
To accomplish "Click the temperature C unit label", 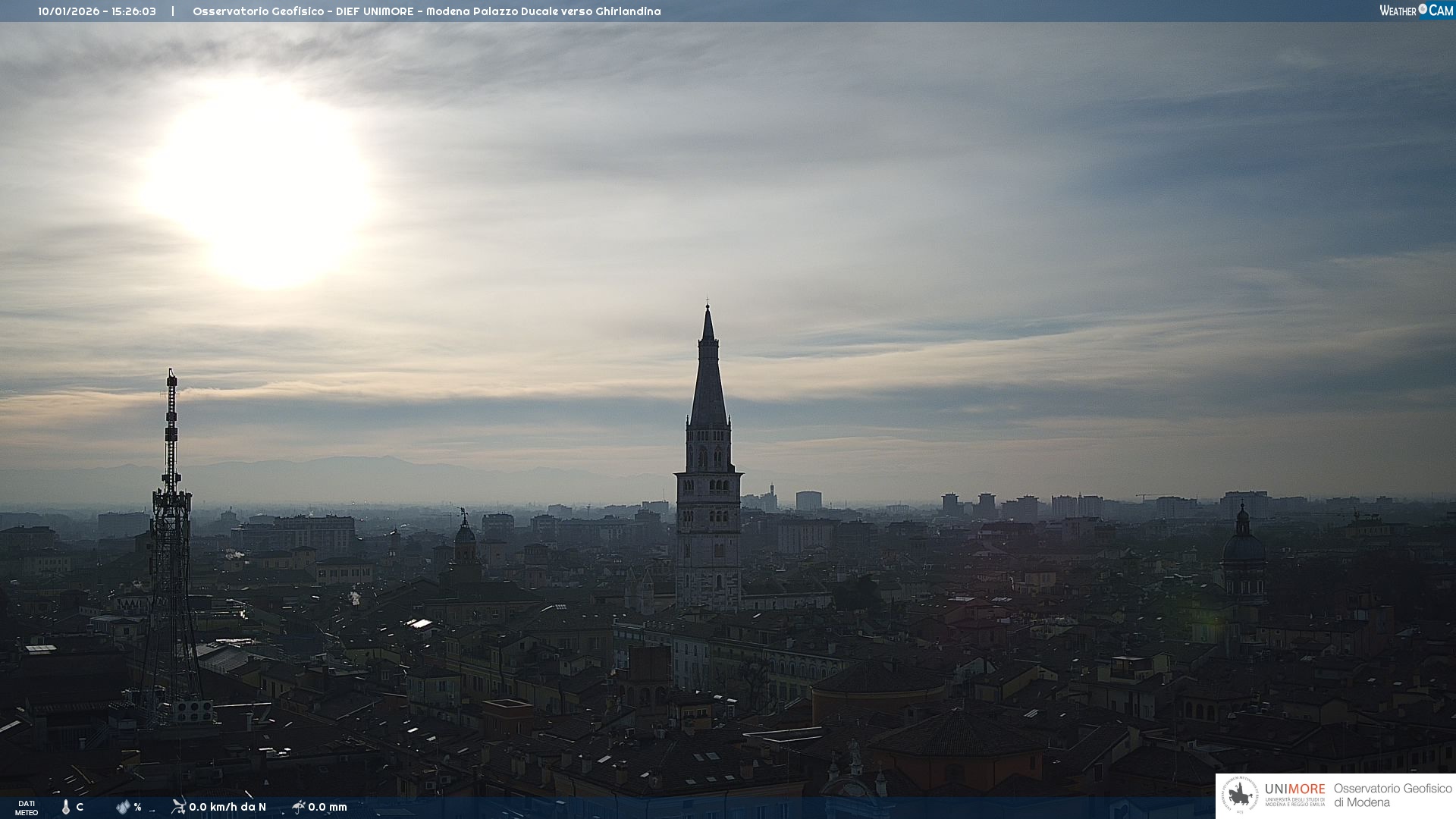I will [x=80, y=807].
